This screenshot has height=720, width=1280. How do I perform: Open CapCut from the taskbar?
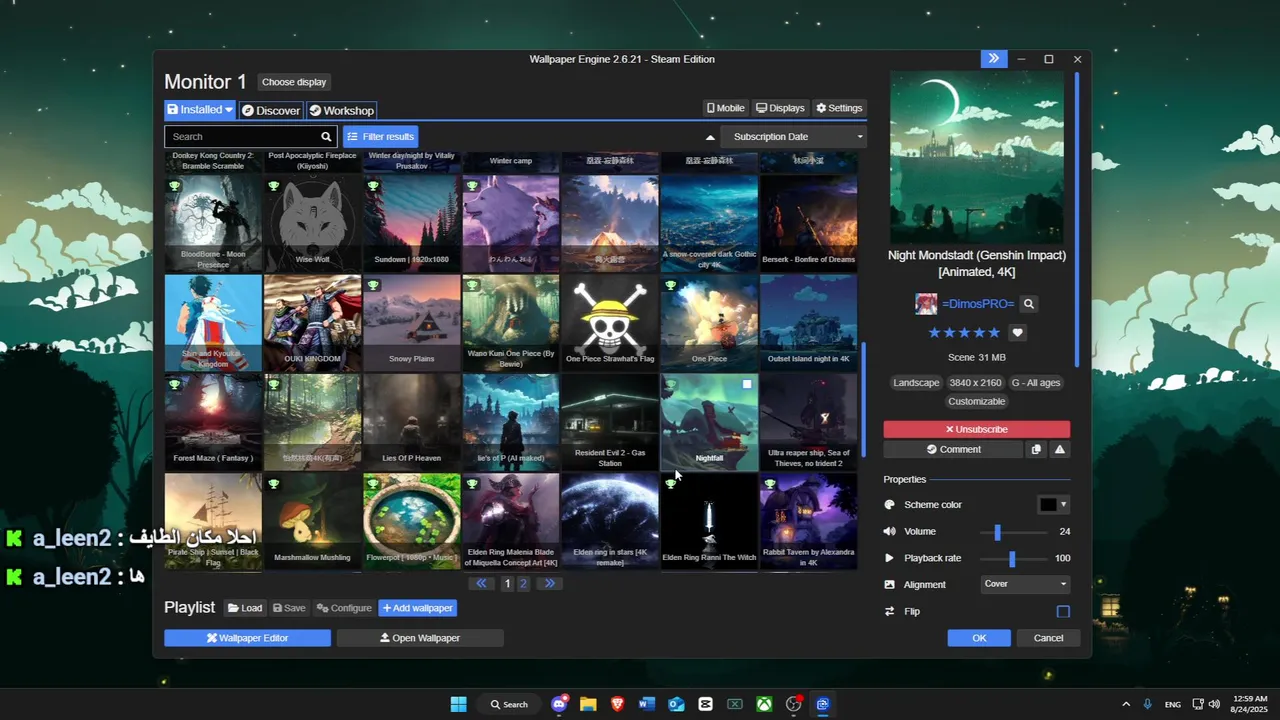[x=705, y=704]
